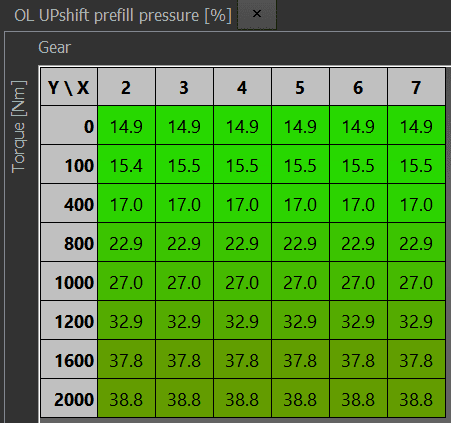The width and height of the screenshot is (451, 423).
Task: Select the Y \ X corner header cell
Action: pyautogui.click(x=69, y=87)
